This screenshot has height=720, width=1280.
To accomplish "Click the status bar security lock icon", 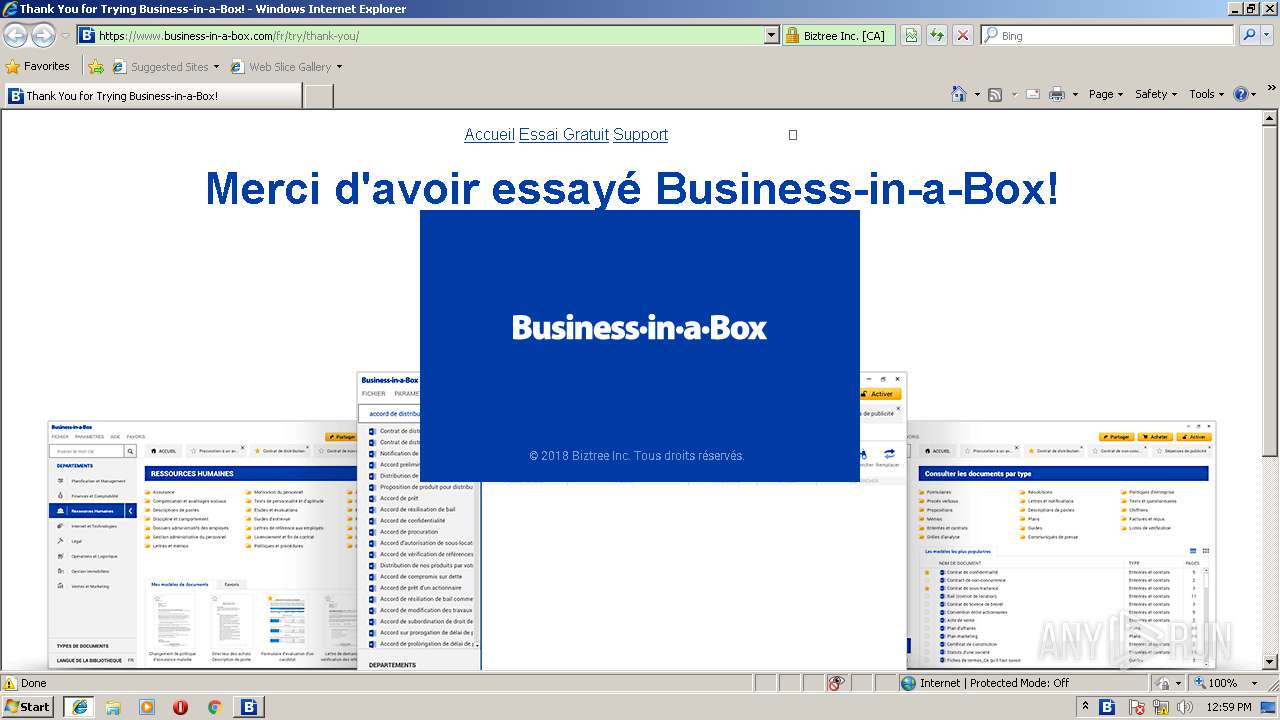I will coord(1164,683).
